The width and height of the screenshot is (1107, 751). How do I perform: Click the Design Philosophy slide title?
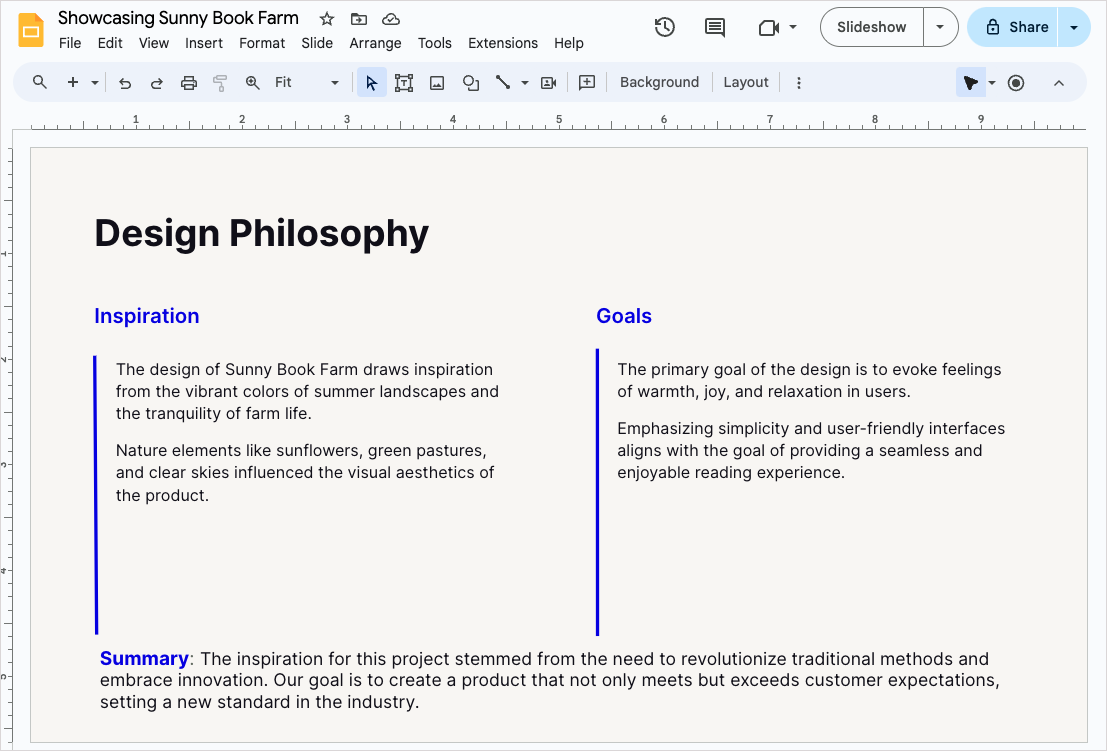coord(261,233)
